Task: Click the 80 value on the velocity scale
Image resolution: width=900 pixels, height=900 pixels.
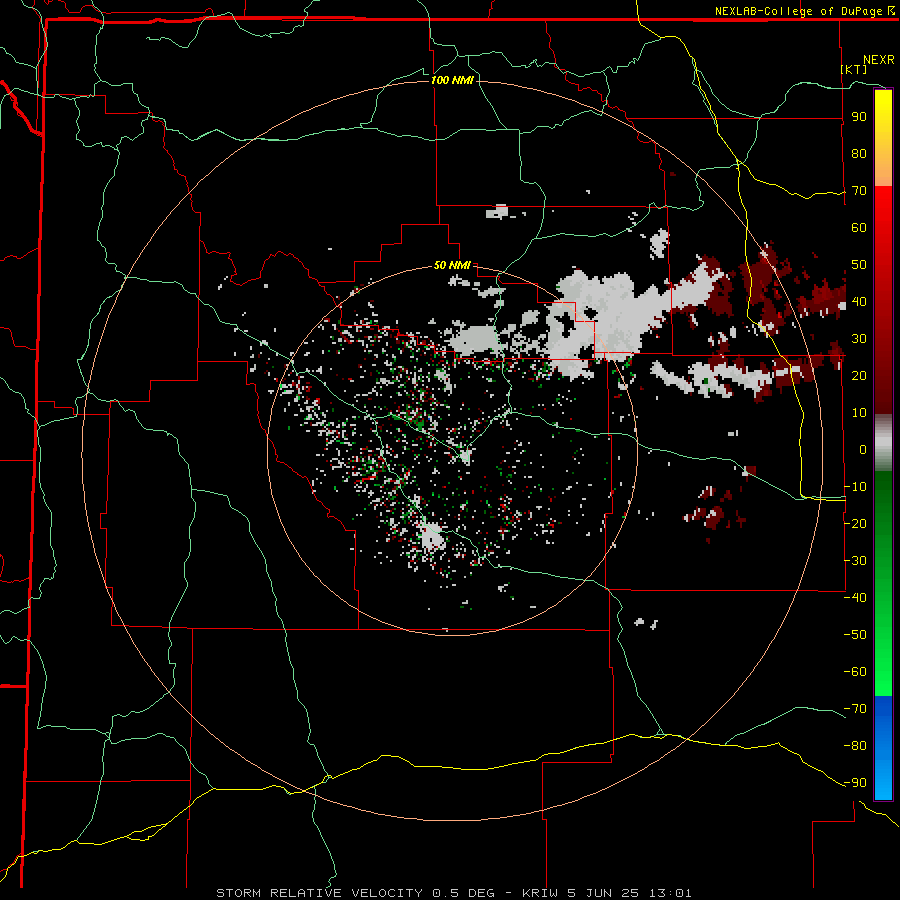Action: coord(859,154)
